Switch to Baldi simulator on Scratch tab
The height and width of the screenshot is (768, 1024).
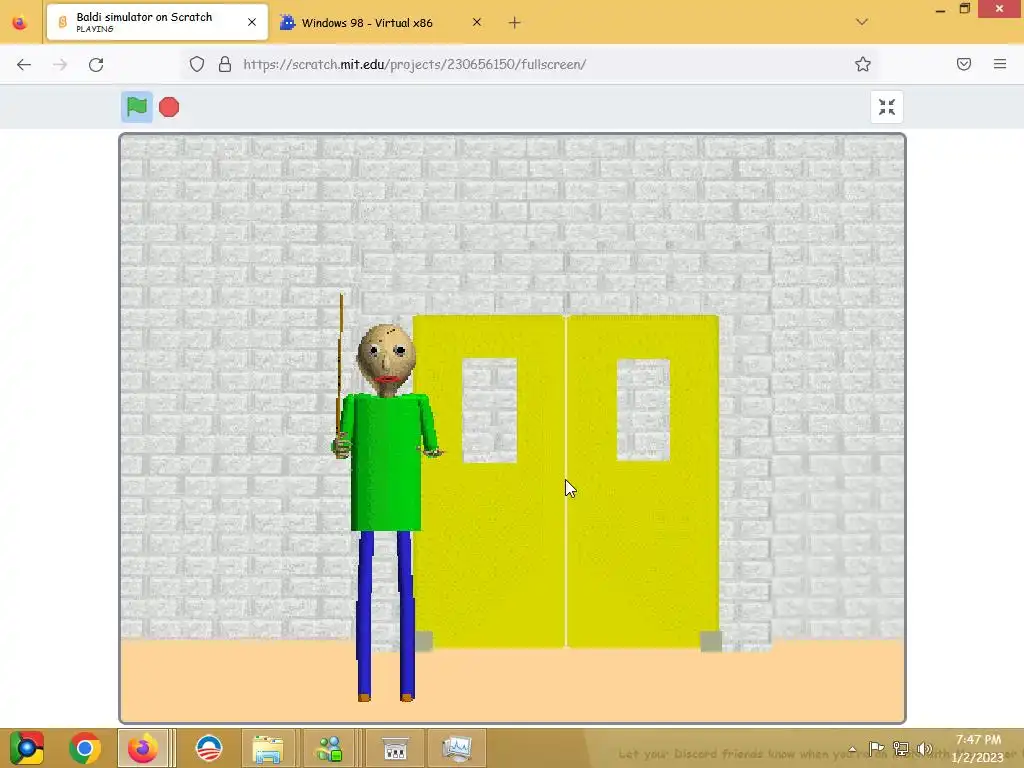[x=157, y=22]
